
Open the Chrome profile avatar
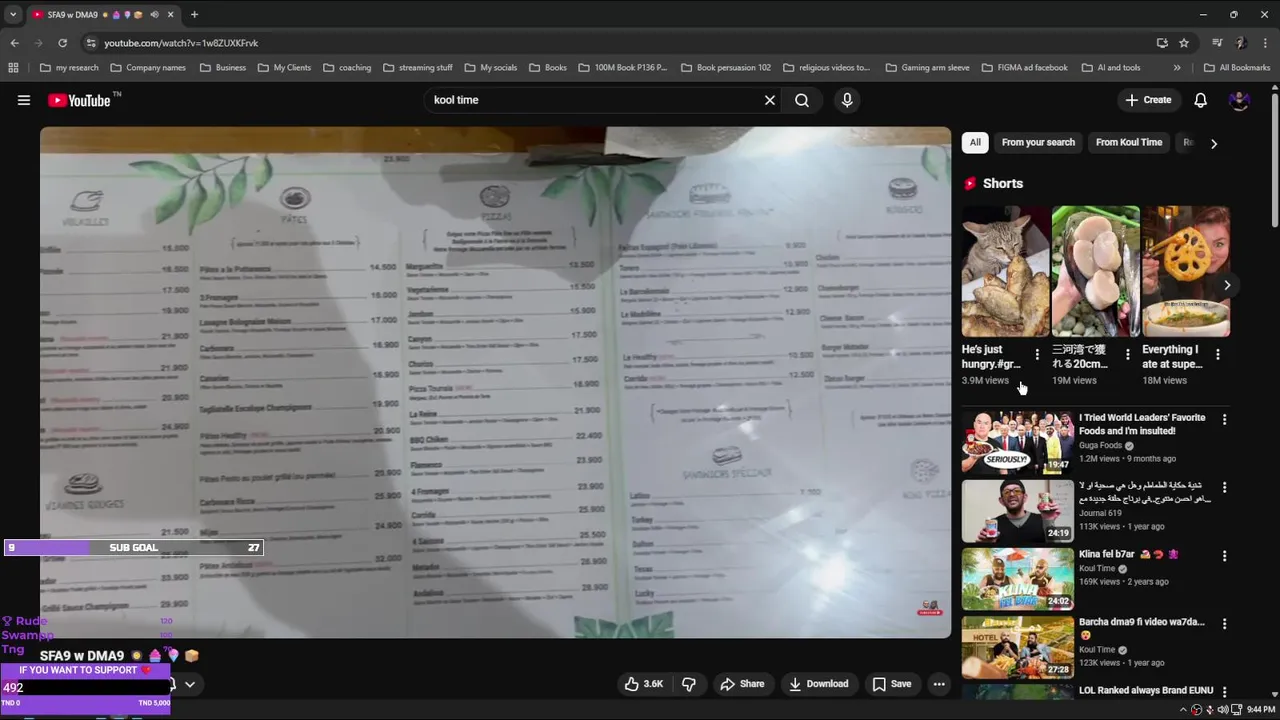pos(1240,43)
